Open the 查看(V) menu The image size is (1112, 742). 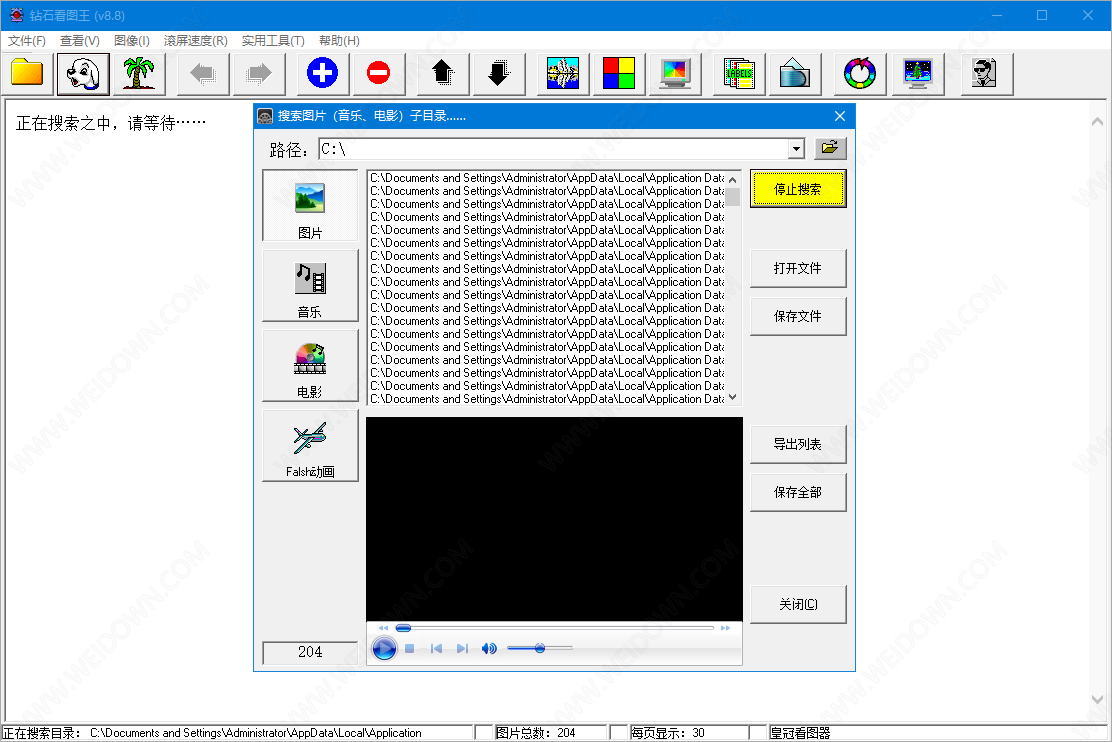point(79,40)
